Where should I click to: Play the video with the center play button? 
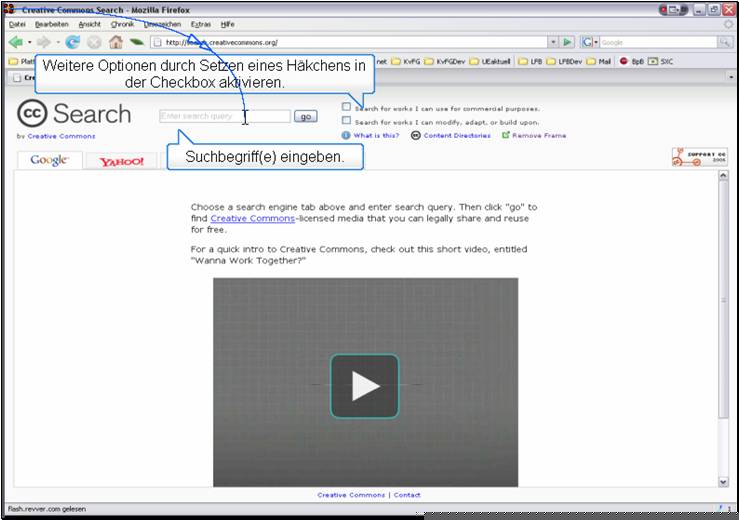(365, 386)
